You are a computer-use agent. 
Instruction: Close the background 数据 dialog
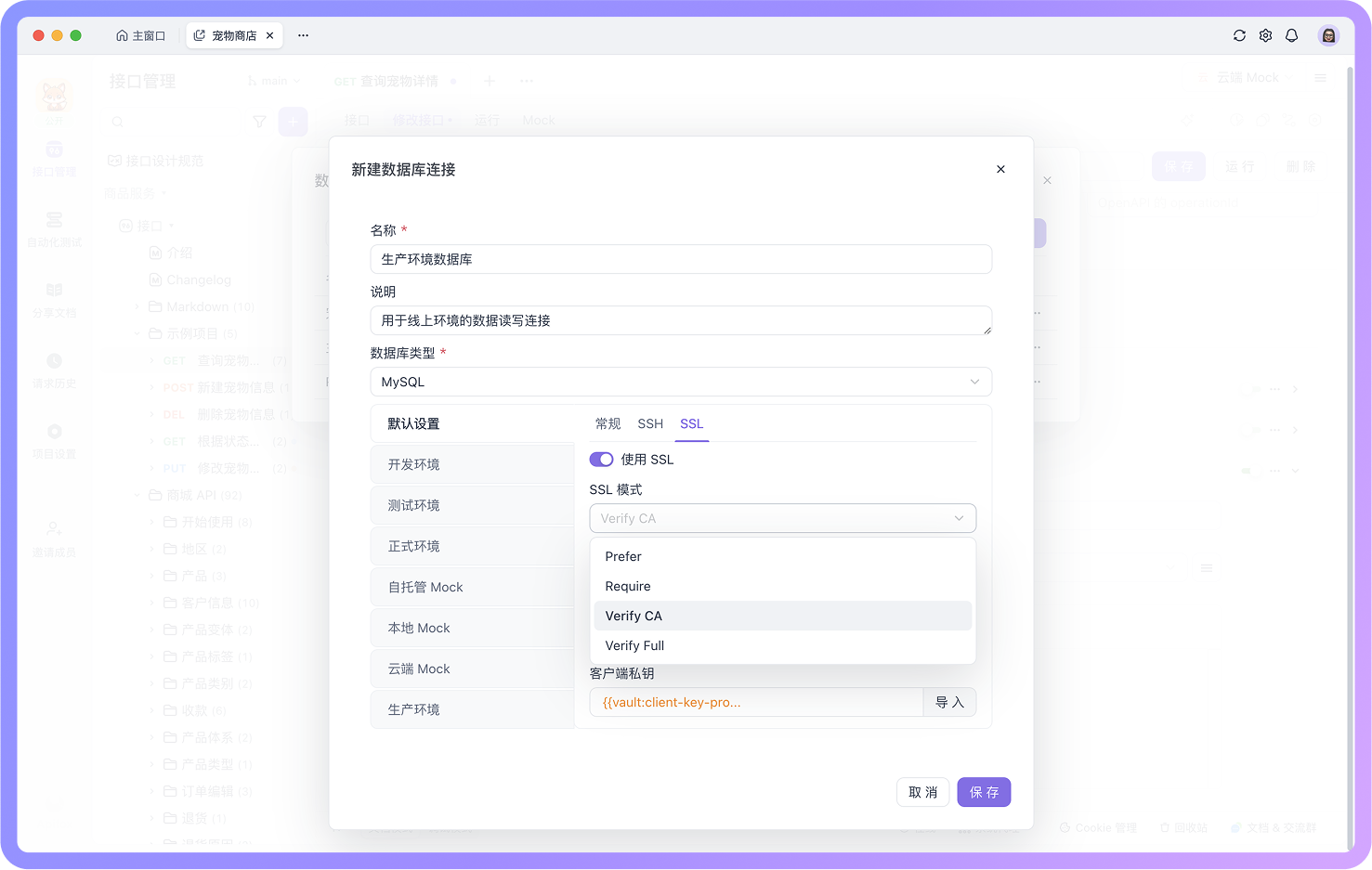pos(1047,180)
